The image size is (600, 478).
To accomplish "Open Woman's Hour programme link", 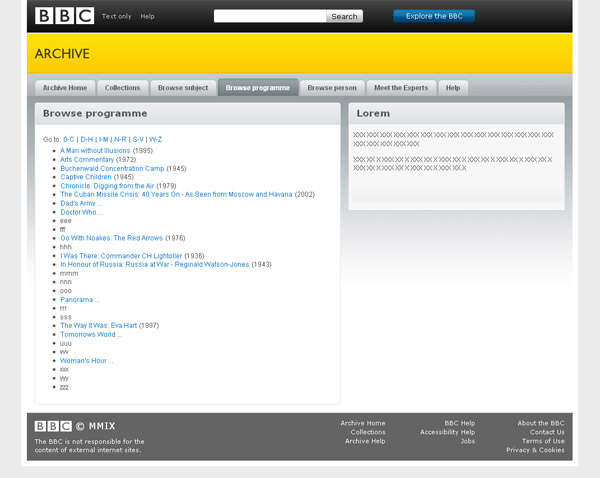I will pyautogui.click(x=86, y=361).
